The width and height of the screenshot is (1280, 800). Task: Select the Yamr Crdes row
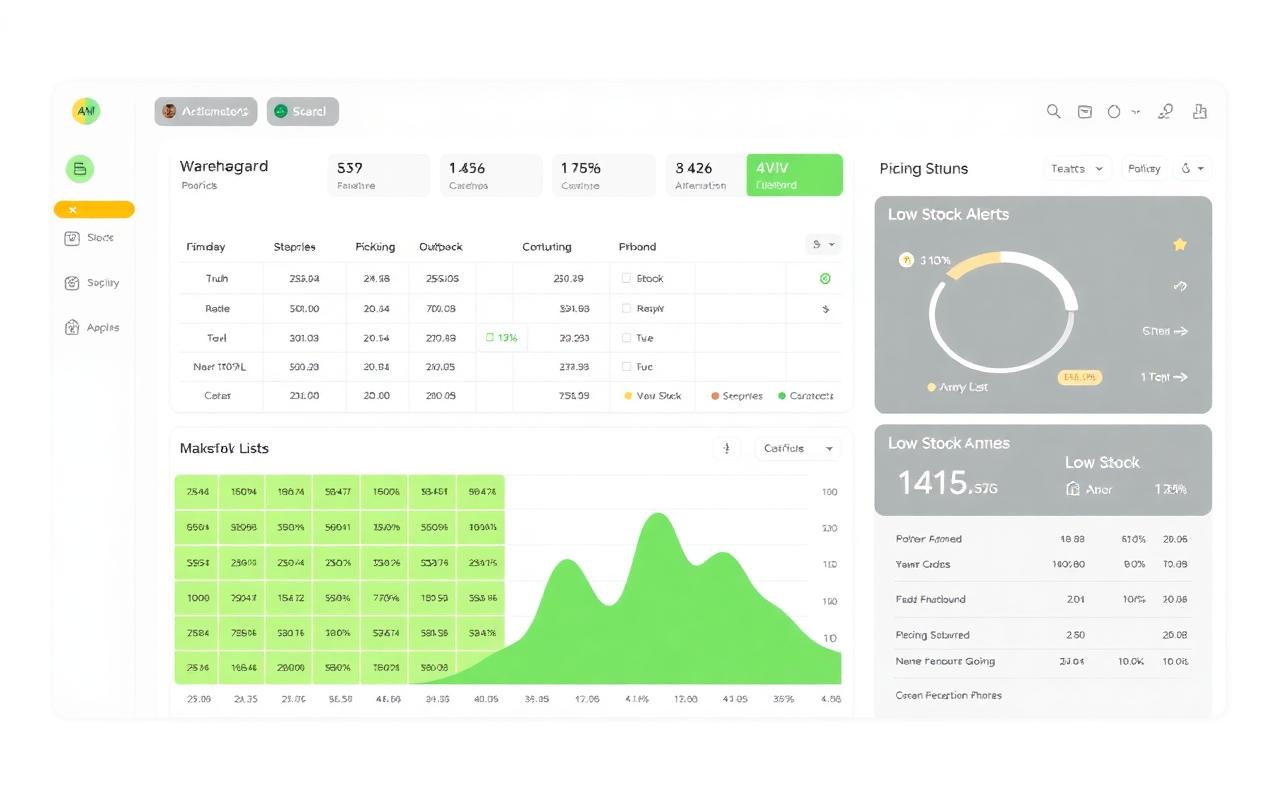point(1043,565)
